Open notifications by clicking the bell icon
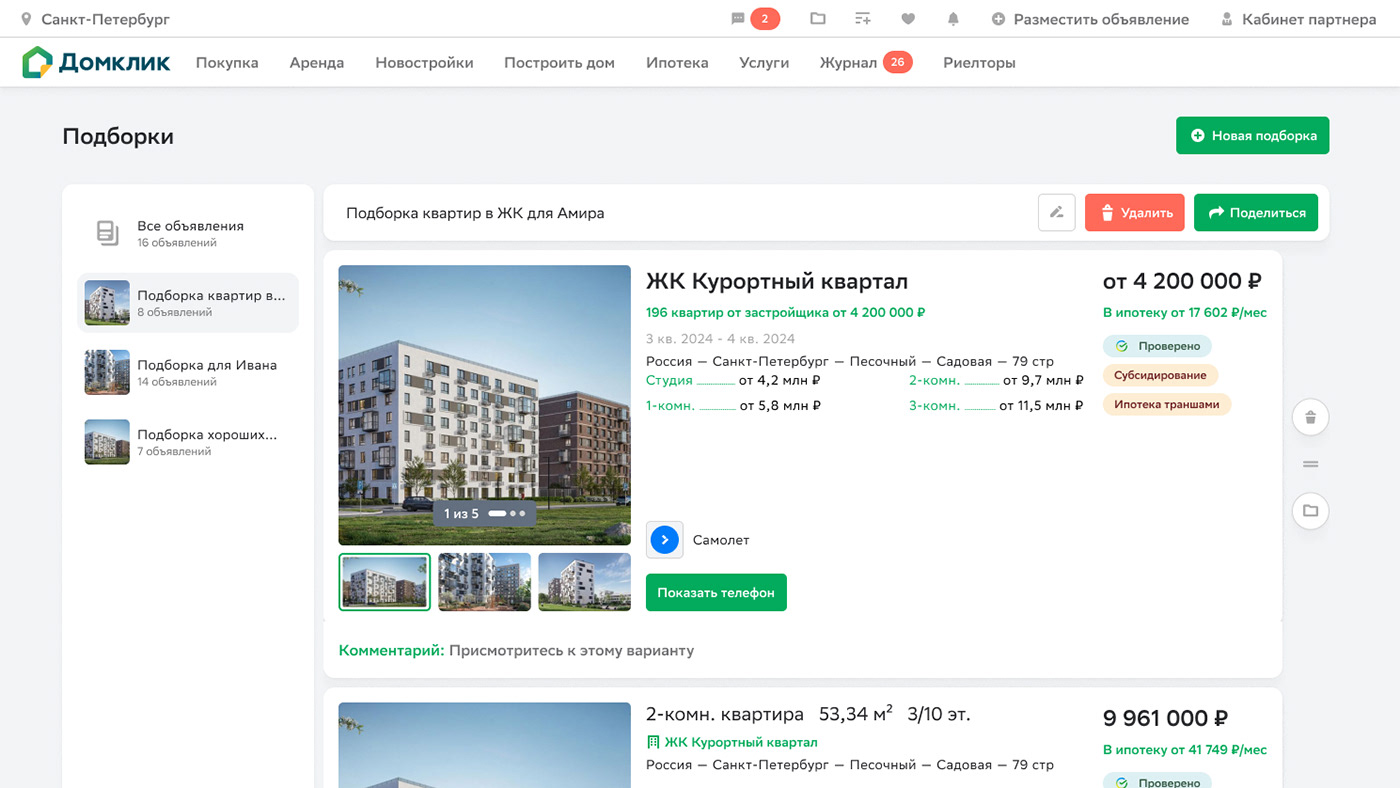1400x788 pixels. (952, 18)
